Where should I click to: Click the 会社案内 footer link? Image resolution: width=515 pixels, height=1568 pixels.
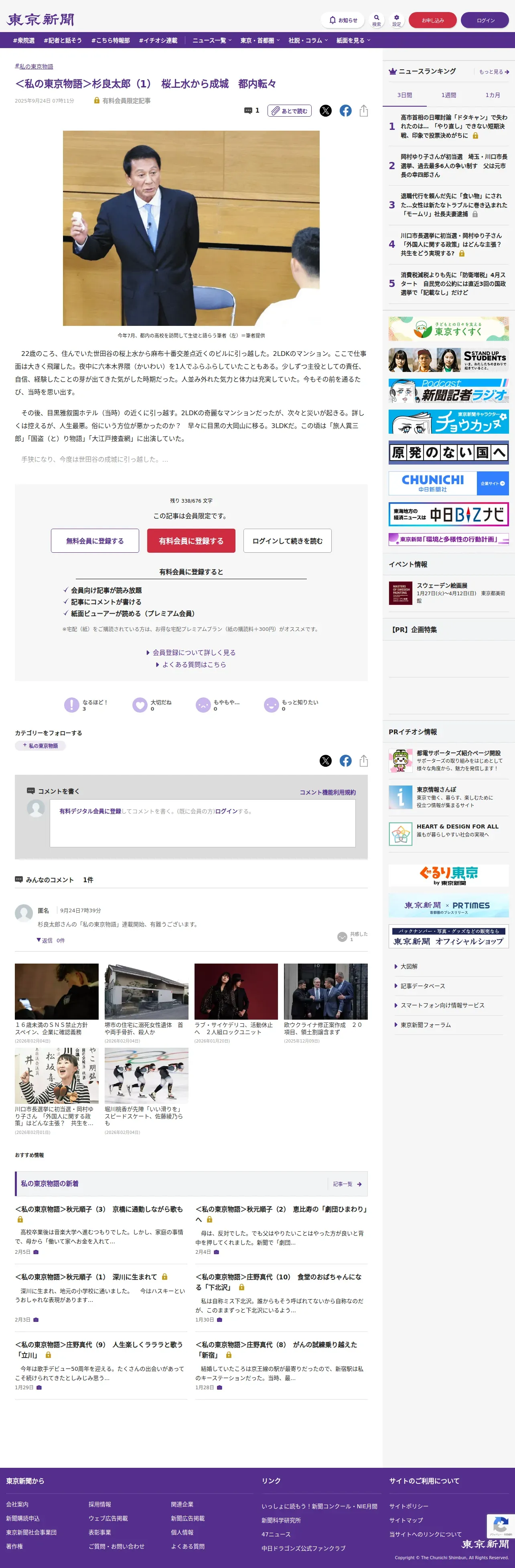pos(17,1504)
